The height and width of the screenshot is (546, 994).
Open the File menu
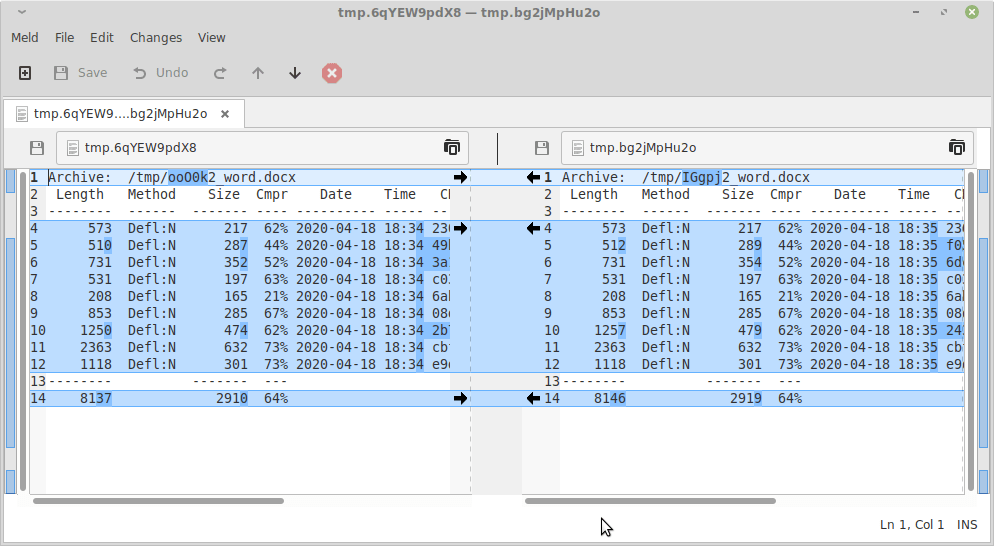tap(64, 37)
